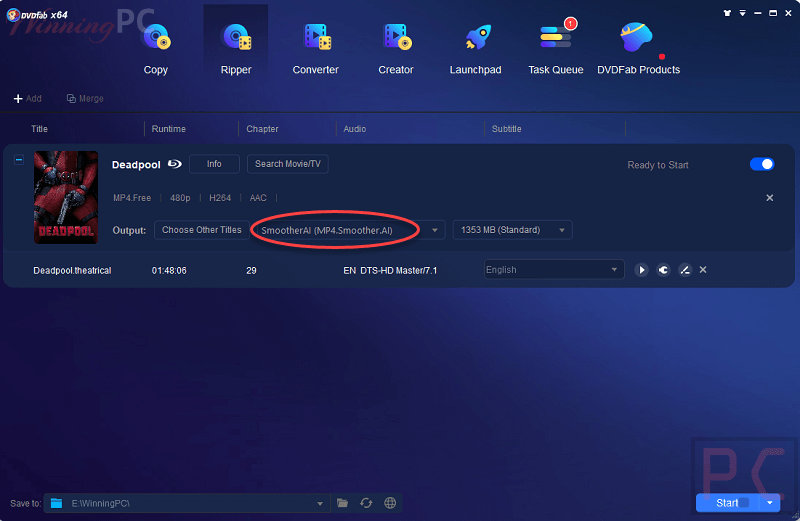Image resolution: width=800 pixels, height=521 pixels.
Task: Click the Chapter column header
Action: tap(262, 129)
